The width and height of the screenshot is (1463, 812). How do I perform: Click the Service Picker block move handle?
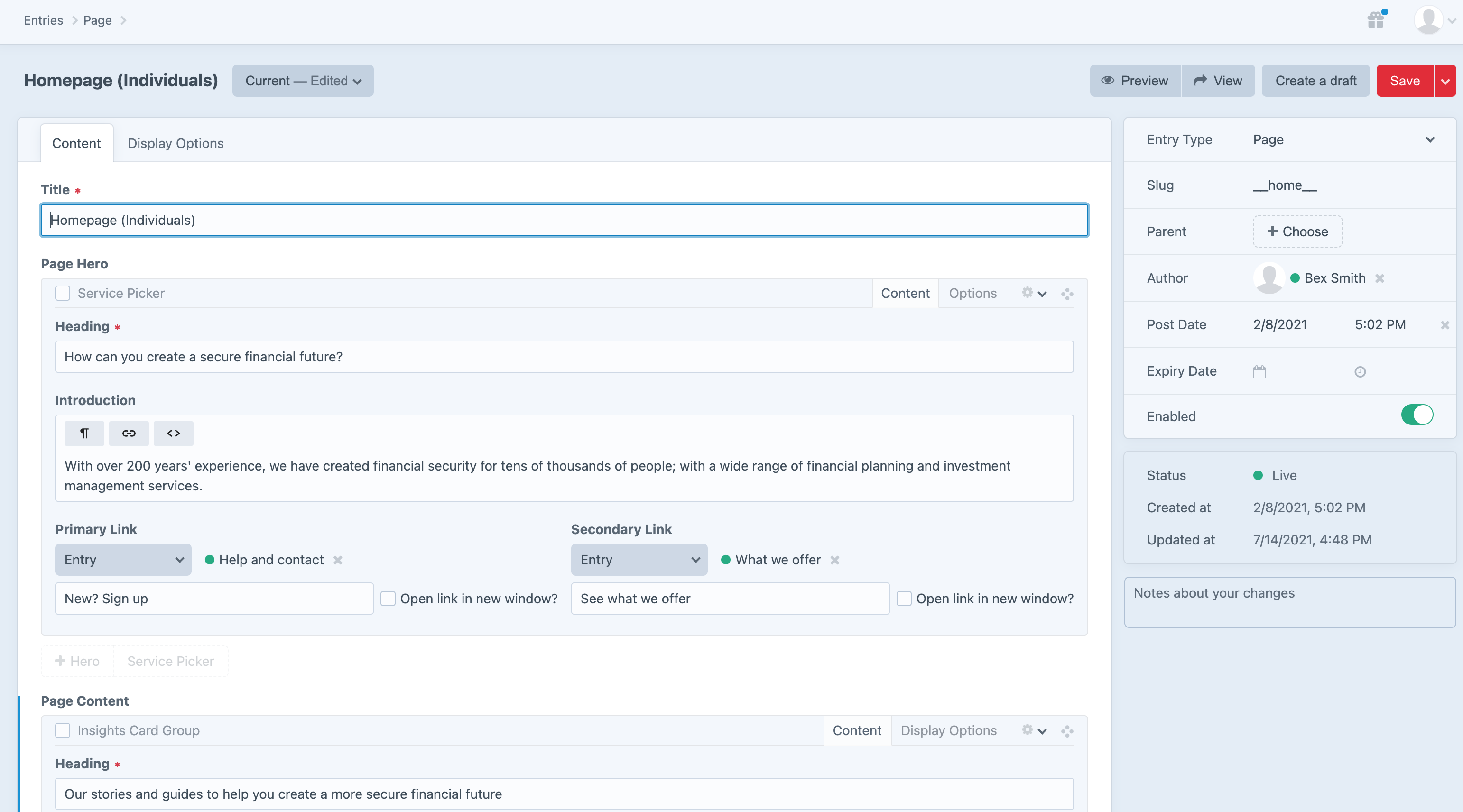[1066, 294]
